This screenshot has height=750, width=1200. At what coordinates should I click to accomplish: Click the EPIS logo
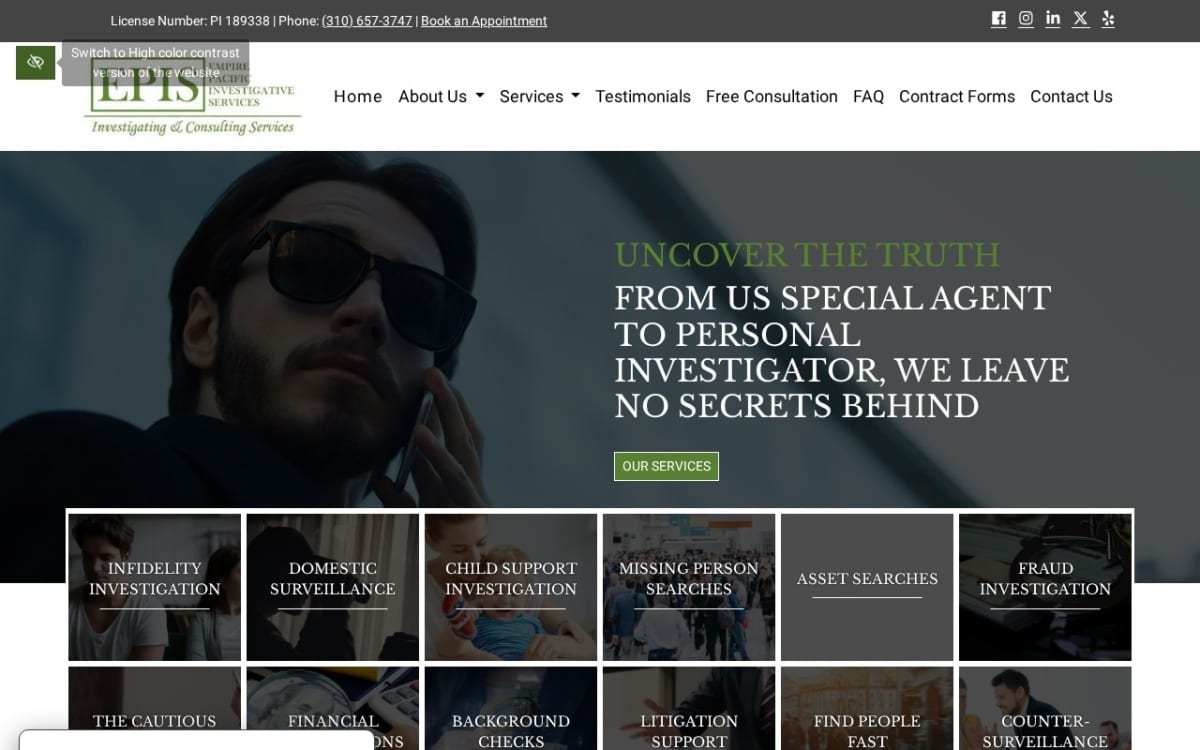192,95
